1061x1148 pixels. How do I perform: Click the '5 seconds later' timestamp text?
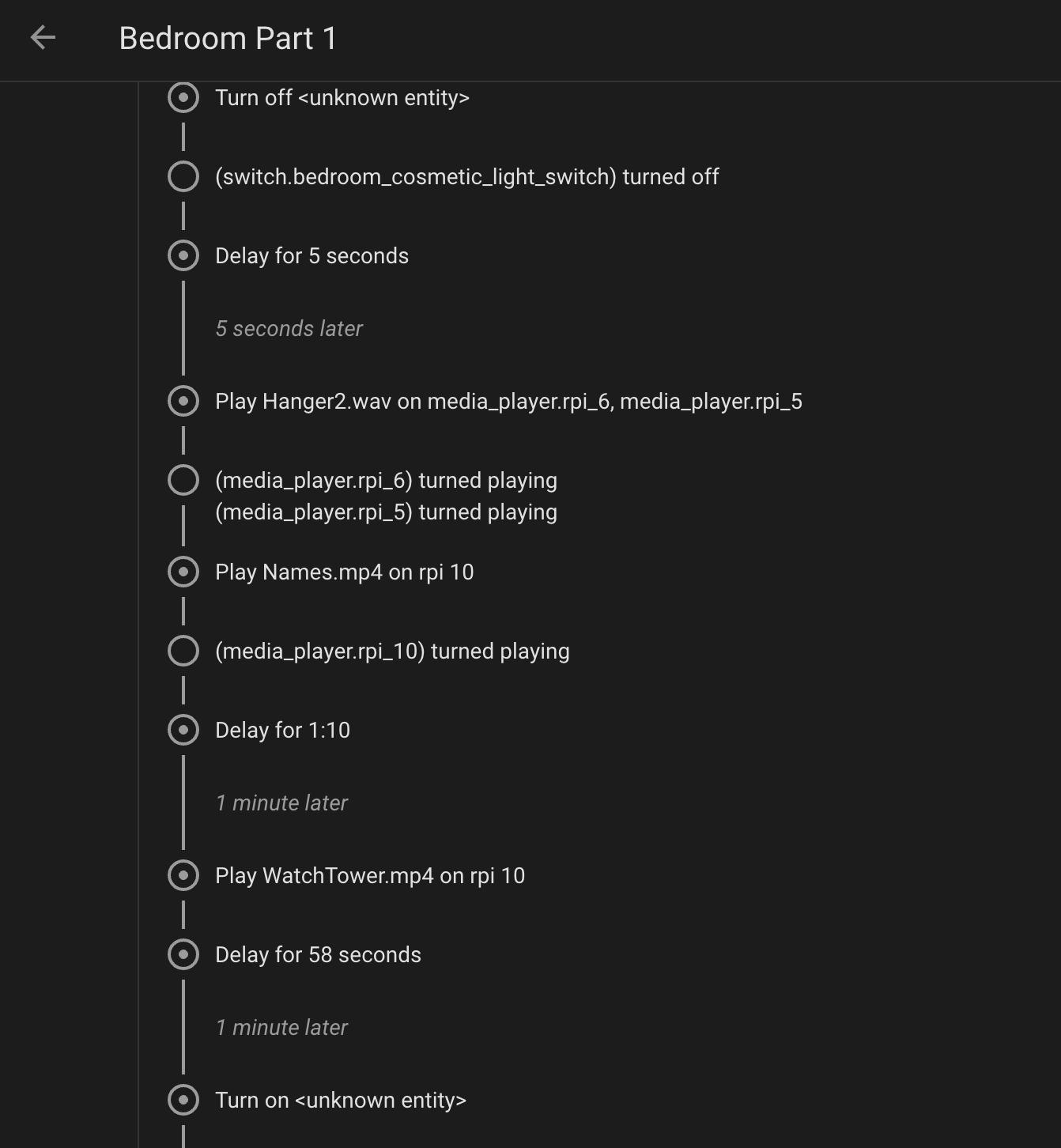pos(289,329)
